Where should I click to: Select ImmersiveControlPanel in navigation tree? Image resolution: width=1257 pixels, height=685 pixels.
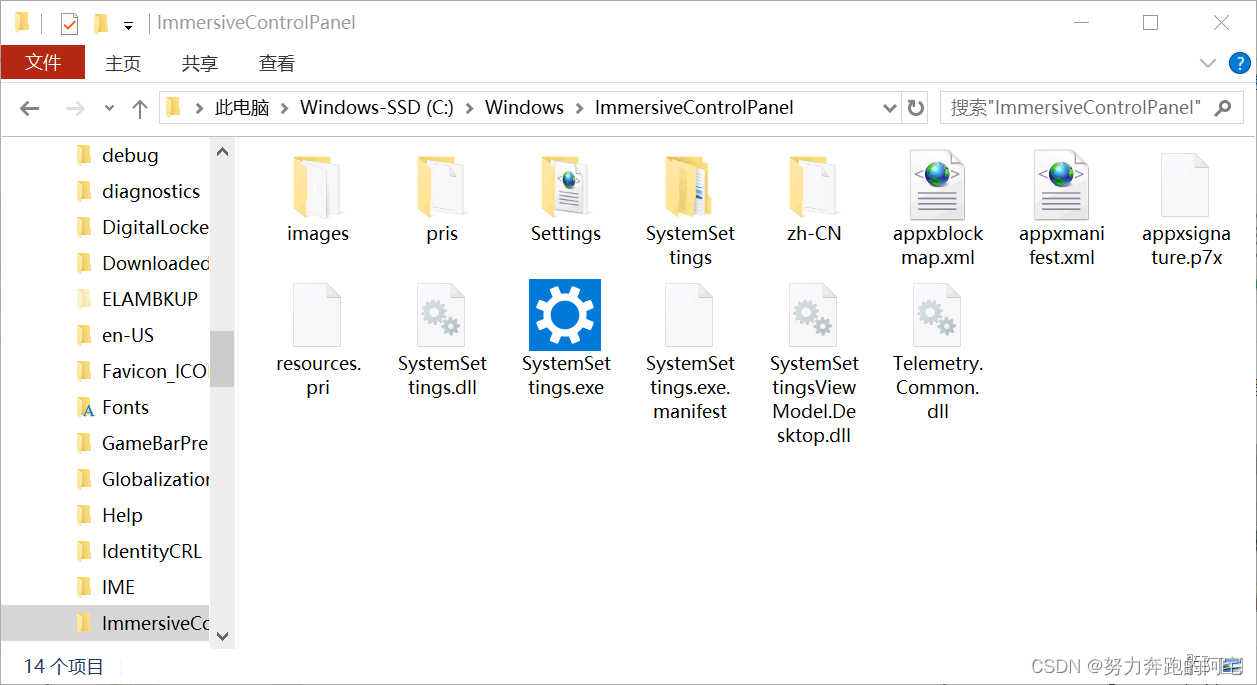105,623
